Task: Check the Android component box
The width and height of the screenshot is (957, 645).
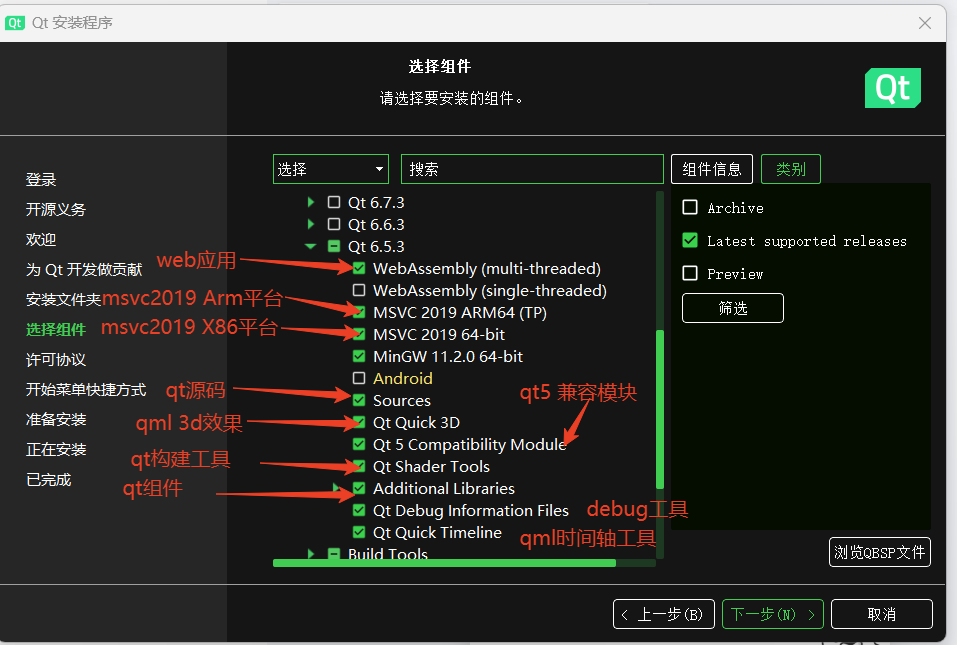Action: point(359,378)
